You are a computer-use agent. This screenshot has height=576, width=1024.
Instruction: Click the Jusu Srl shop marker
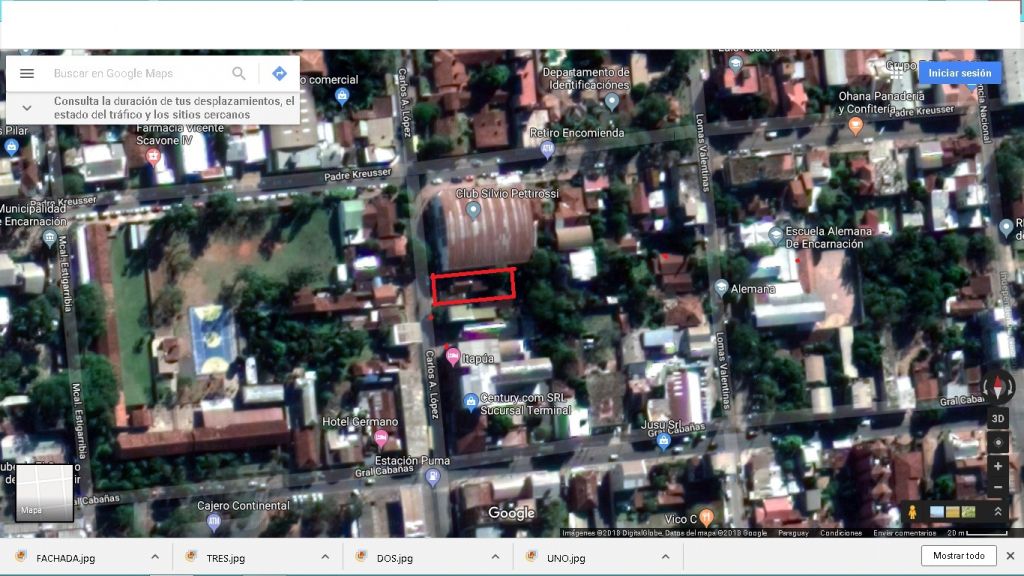coord(663,441)
